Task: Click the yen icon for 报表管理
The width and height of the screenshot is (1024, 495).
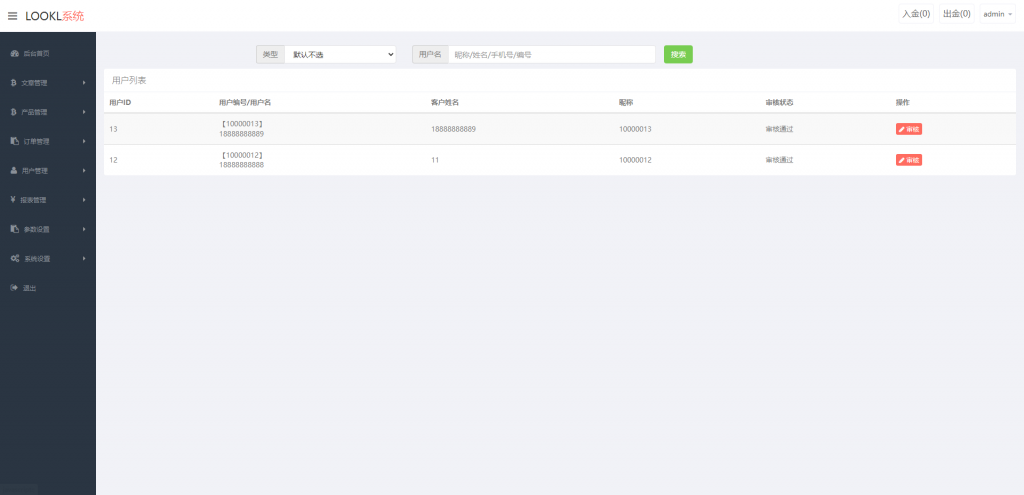Action: tap(13, 200)
